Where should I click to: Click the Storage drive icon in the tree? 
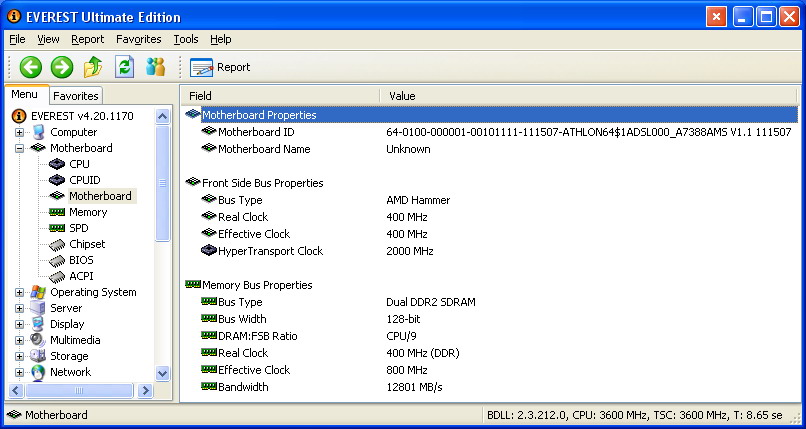click(38, 356)
